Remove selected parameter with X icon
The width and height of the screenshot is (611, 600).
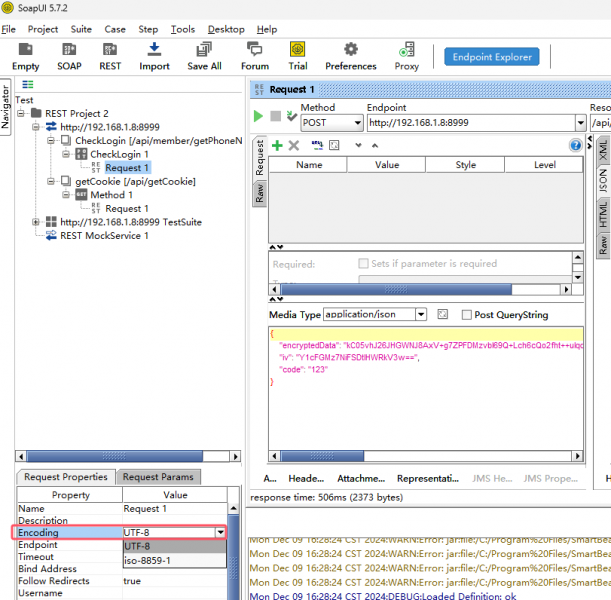point(294,146)
